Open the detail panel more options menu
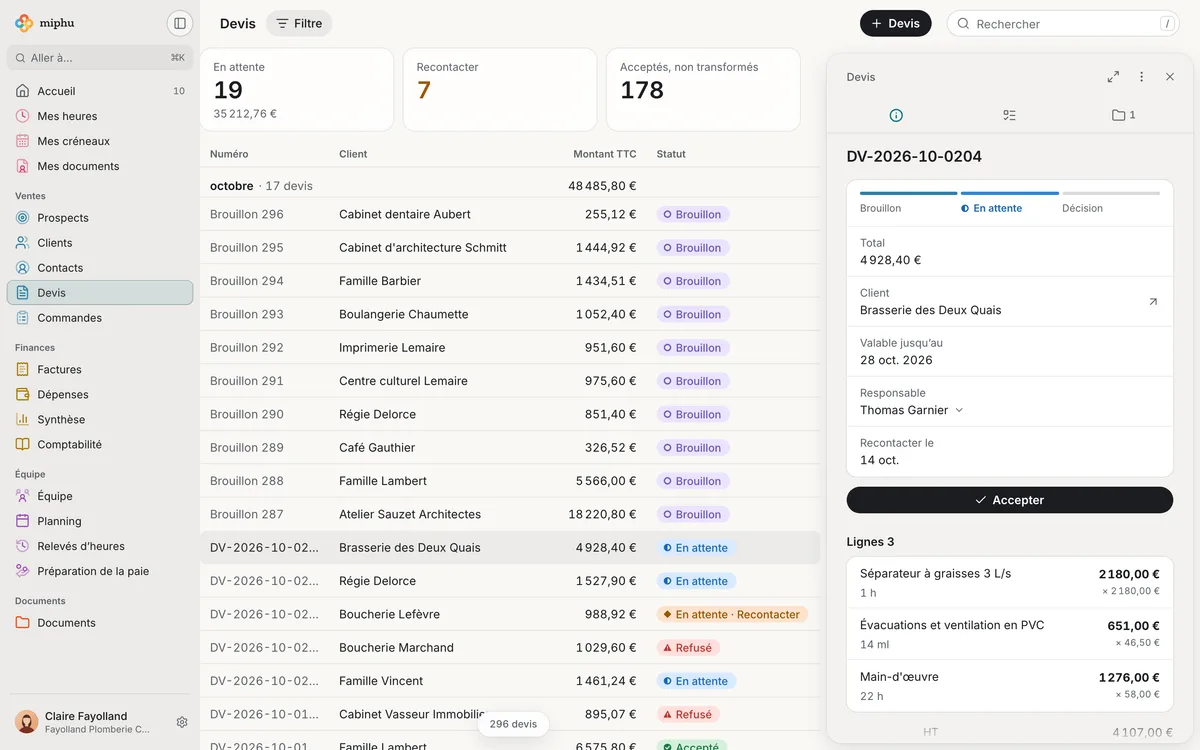 tap(1141, 77)
